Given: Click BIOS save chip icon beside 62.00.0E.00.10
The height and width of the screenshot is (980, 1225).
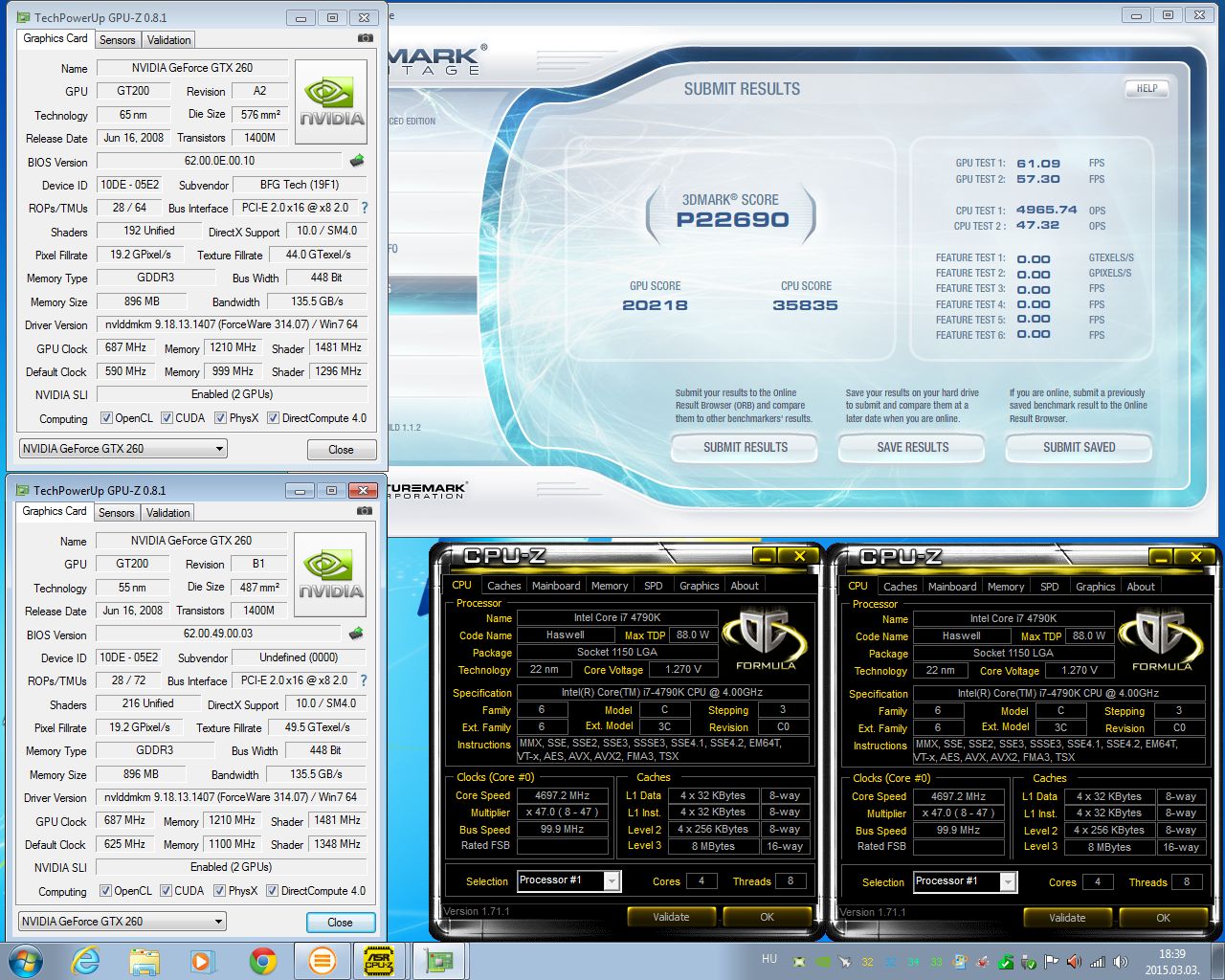Looking at the screenshot, I should pyautogui.click(x=357, y=161).
